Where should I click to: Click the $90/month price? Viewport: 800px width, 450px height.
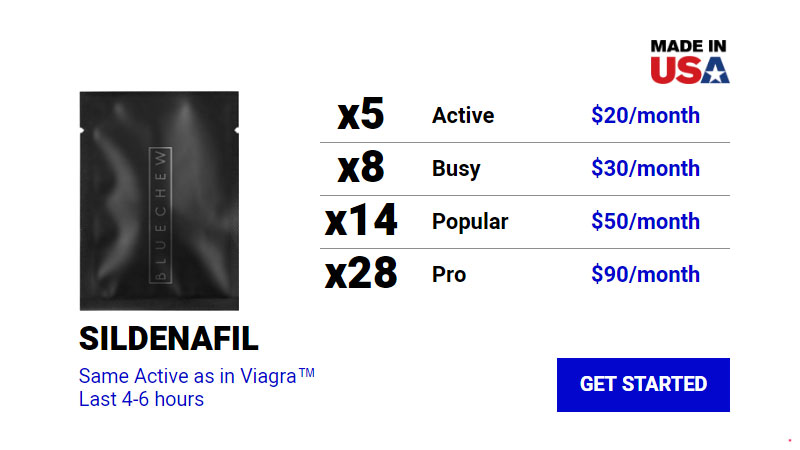click(x=645, y=274)
